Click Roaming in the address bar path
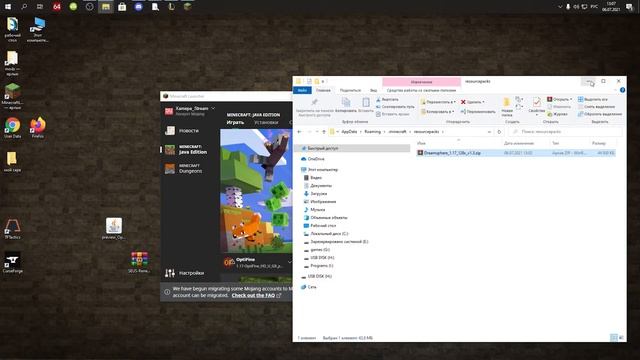The height and width of the screenshot is (360, 640). (x=372, y=132)
